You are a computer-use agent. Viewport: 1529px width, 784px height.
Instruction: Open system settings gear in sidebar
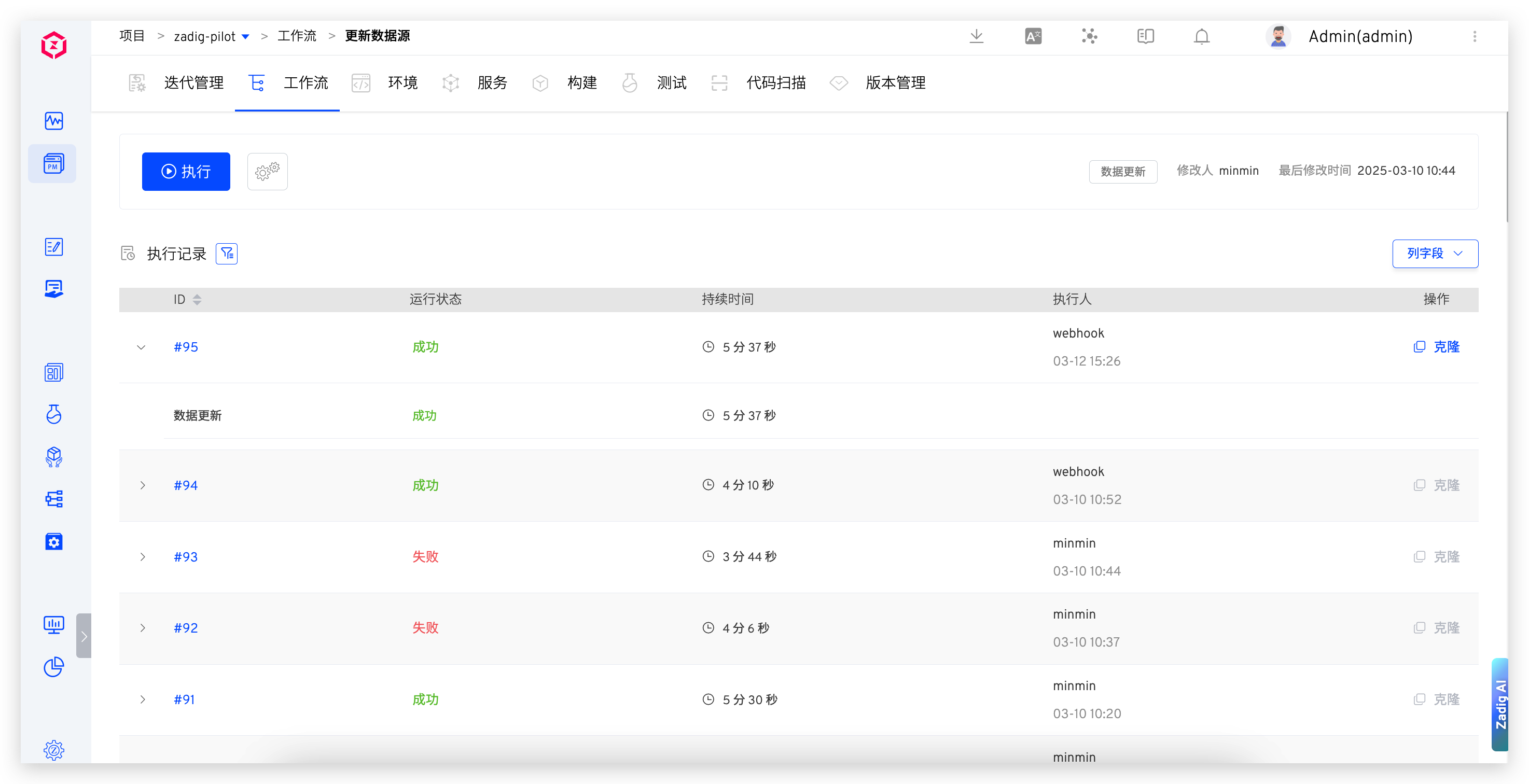click(53, 750)
